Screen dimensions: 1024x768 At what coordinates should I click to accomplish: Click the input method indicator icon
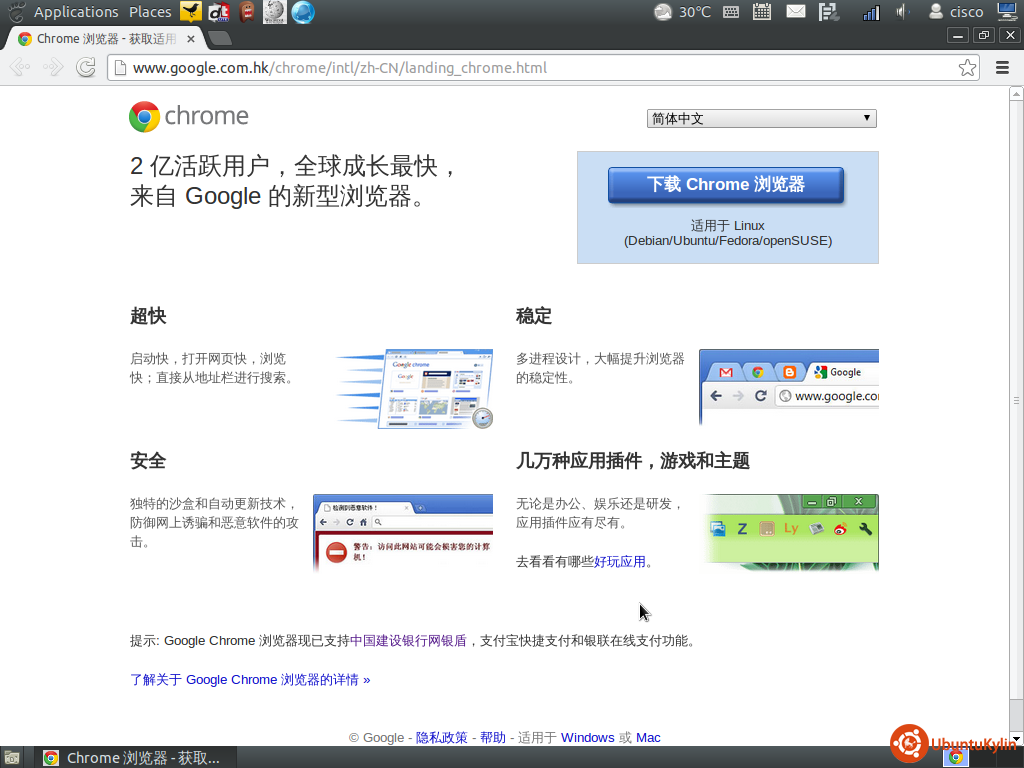tap(829, 12)
